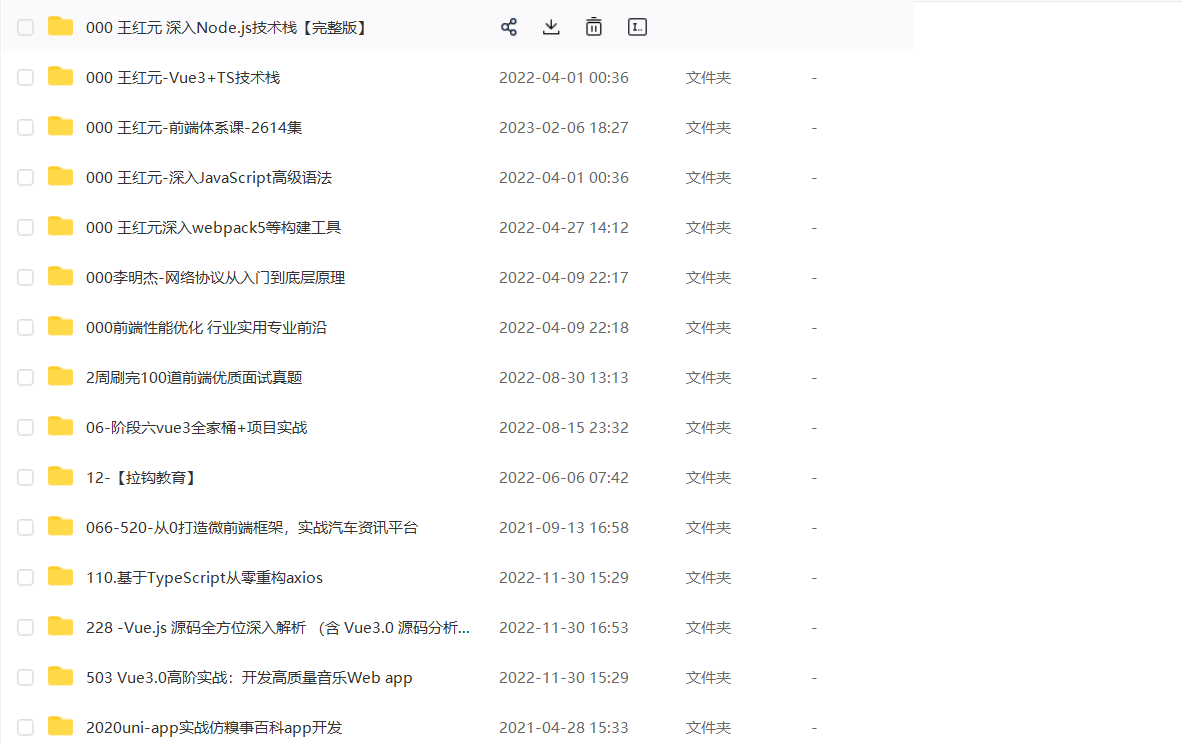Click folder icon of 06-阶段六vue3全家桶+项目实战
The width and height of the screenshot is (1182, 744).
pyautogui.click(x=60, y=427)
